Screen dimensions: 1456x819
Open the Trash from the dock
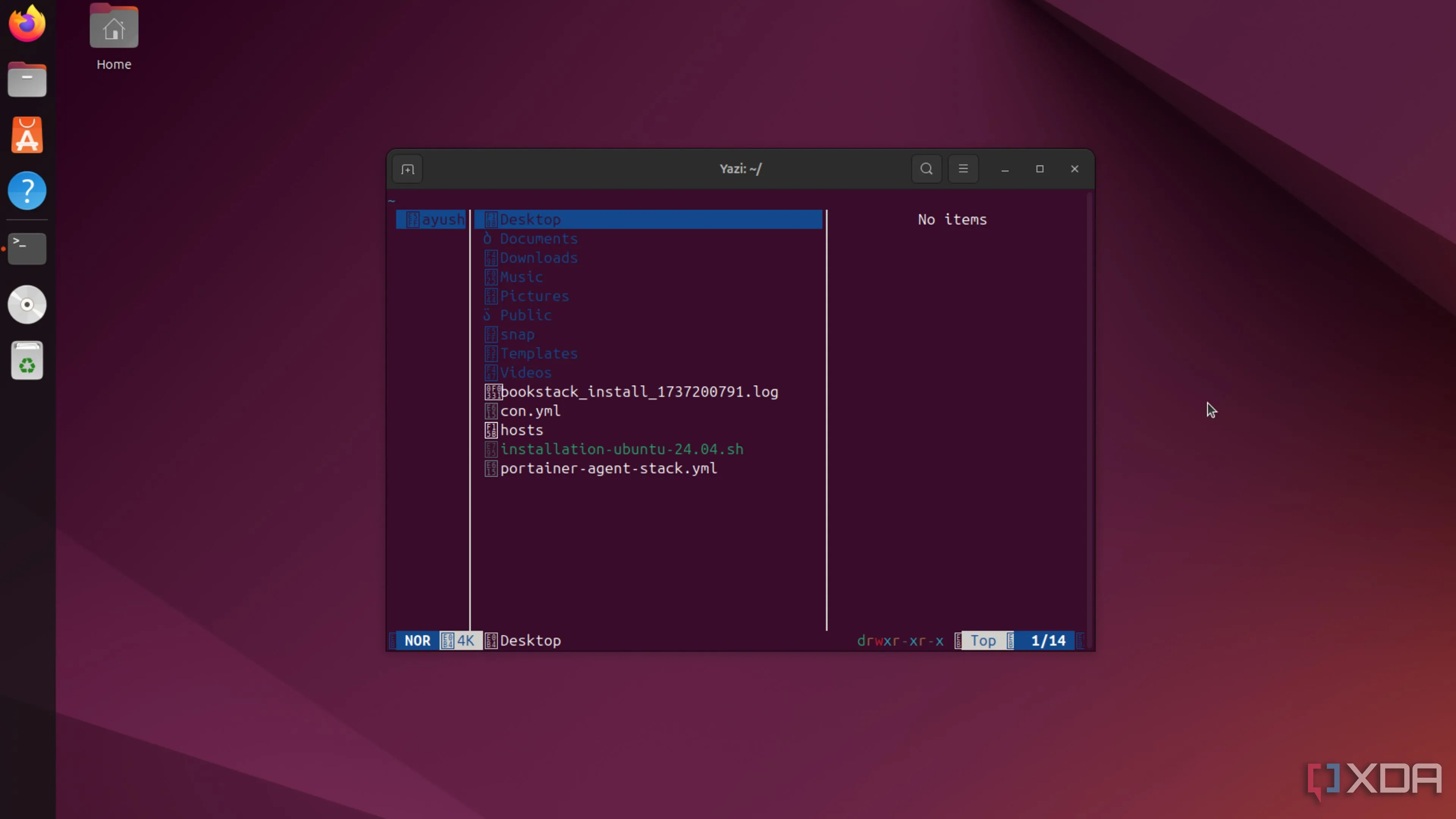point(27,360)
